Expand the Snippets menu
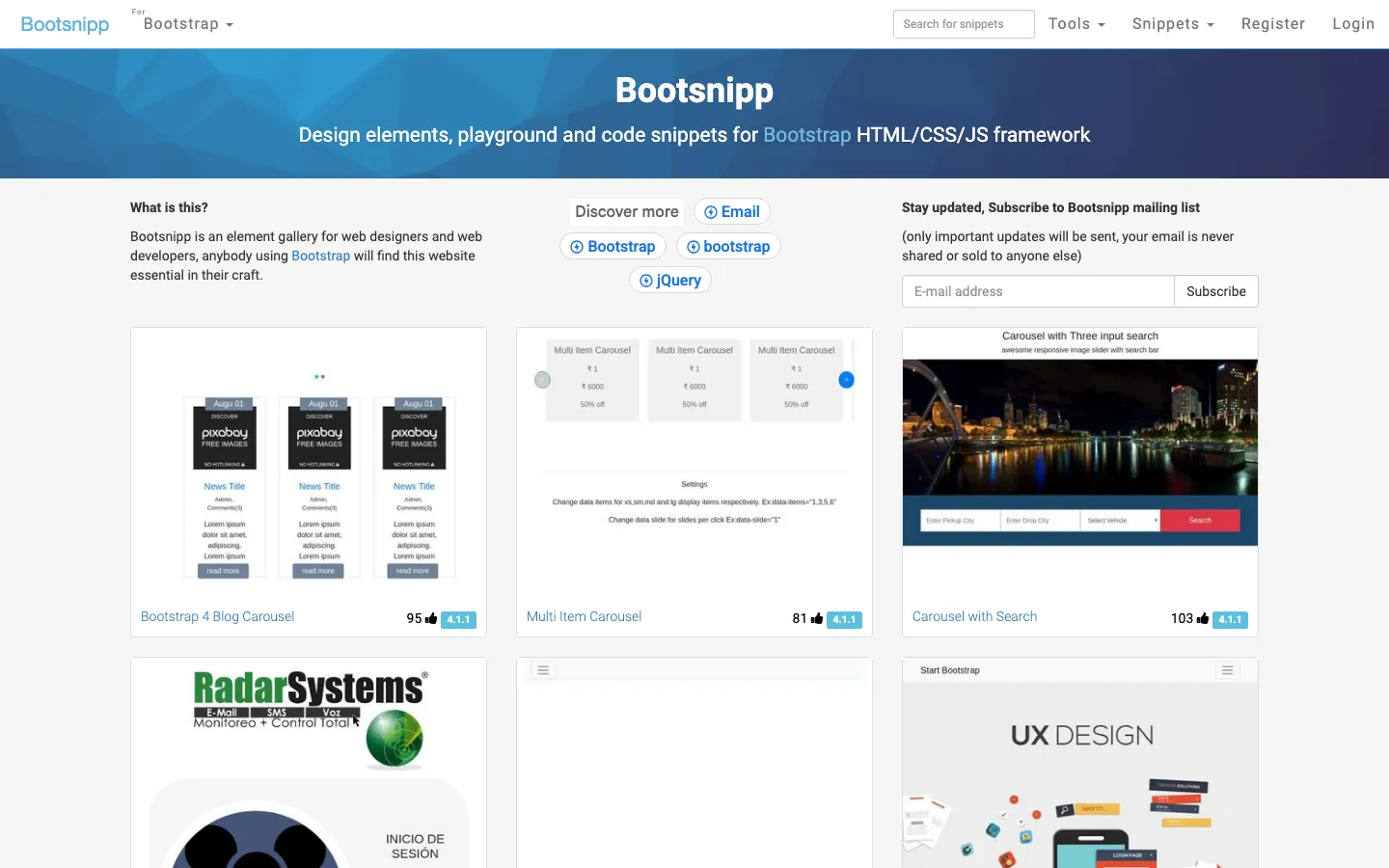 click(x=1173, y=24)
